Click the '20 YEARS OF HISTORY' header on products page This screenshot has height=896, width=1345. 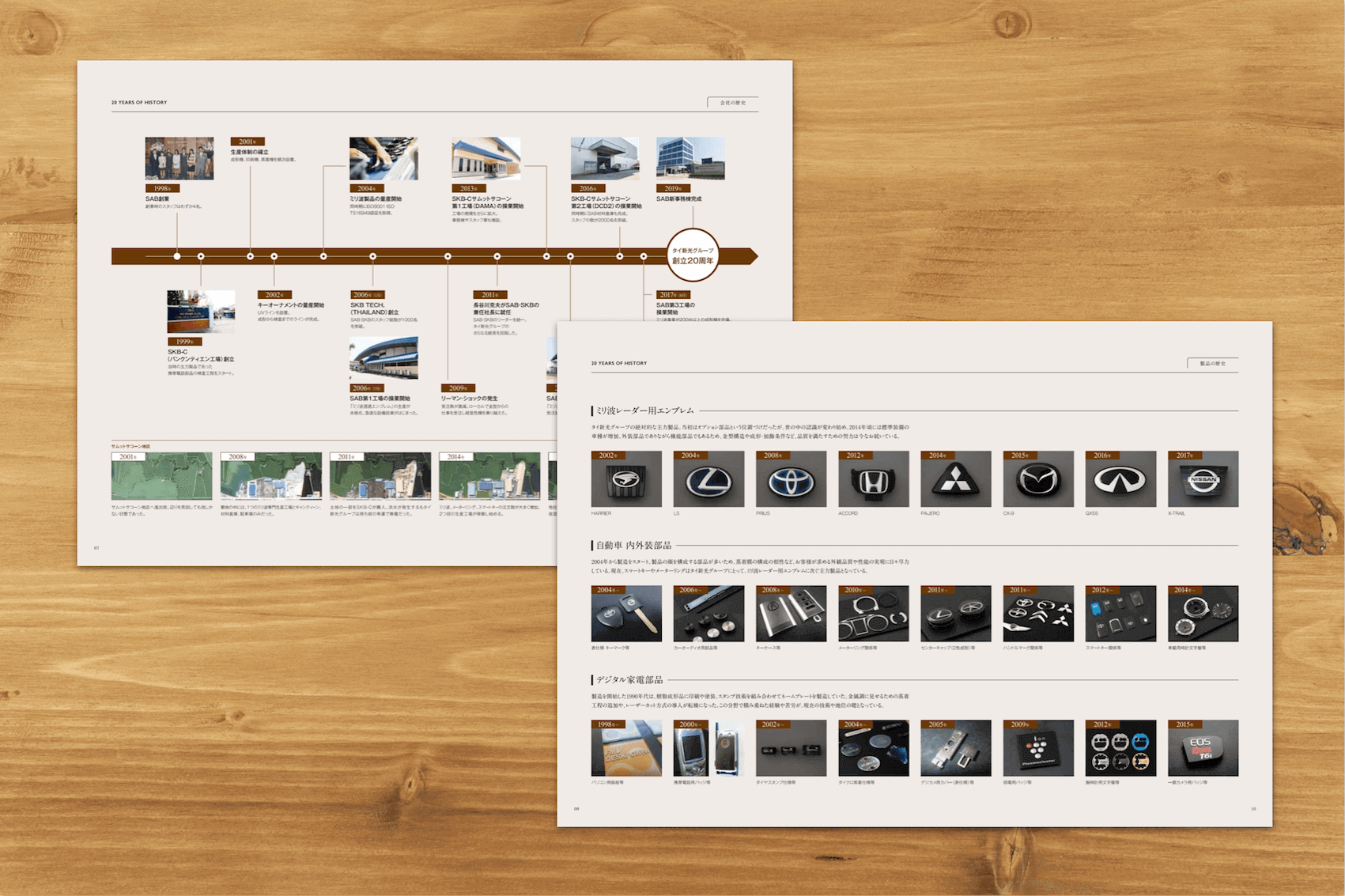coord(619,363)
